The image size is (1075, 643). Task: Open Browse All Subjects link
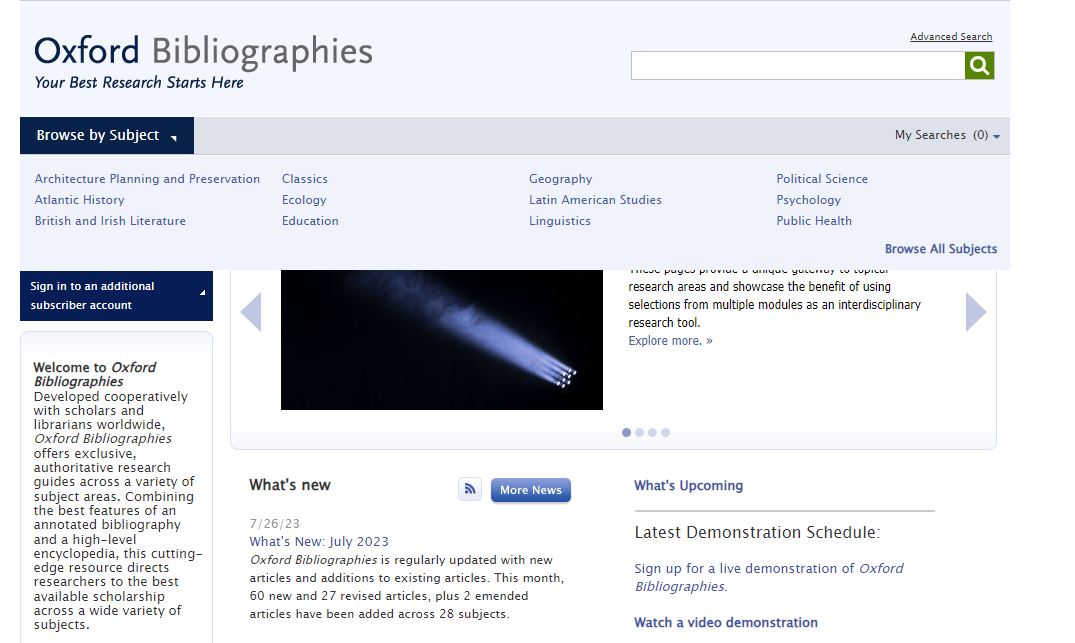tap(940, 249)
